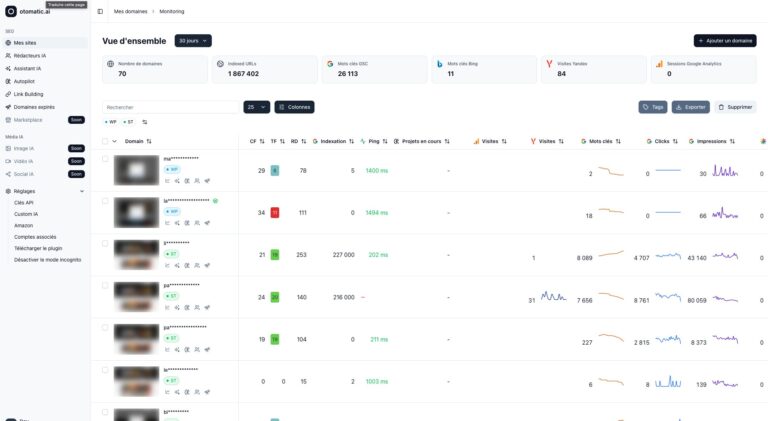Open the 30 jours period dropdown
The image size is (768, 421).
coord(193,41)
